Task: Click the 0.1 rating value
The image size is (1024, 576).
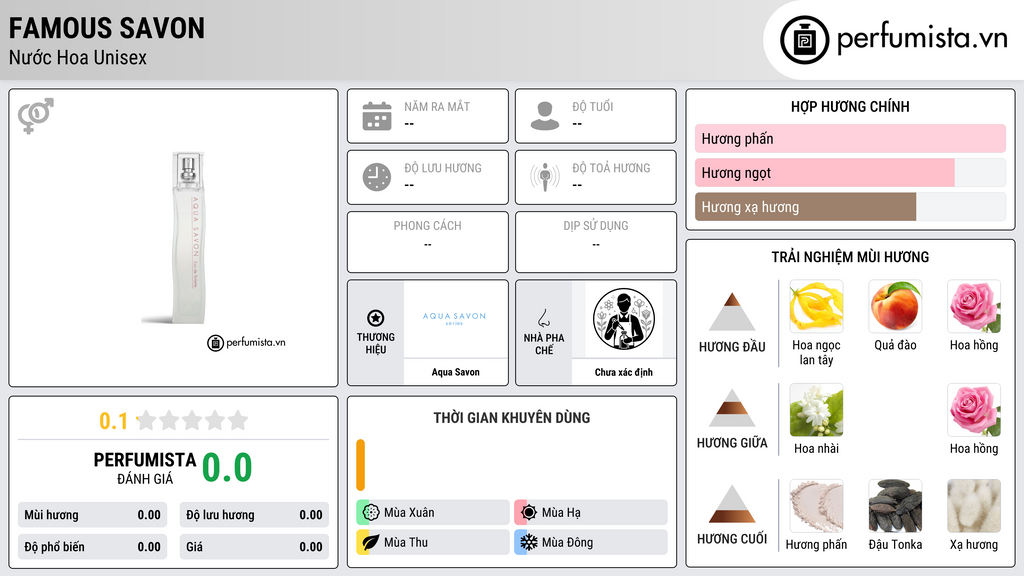Action: [x=113, y=421]
